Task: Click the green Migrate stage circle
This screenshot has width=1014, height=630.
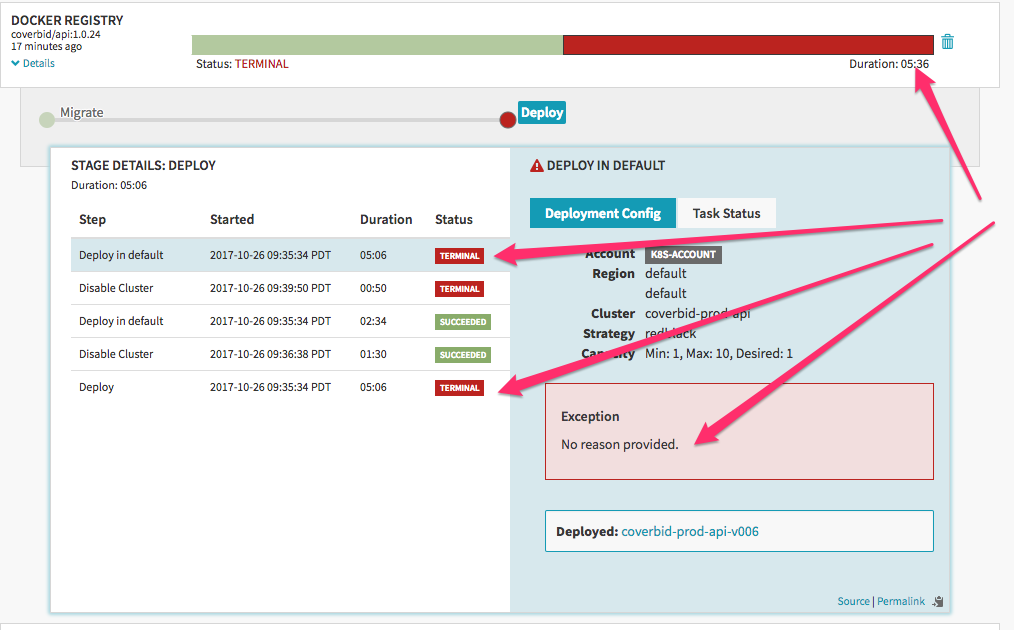Action: pos(46,119)
